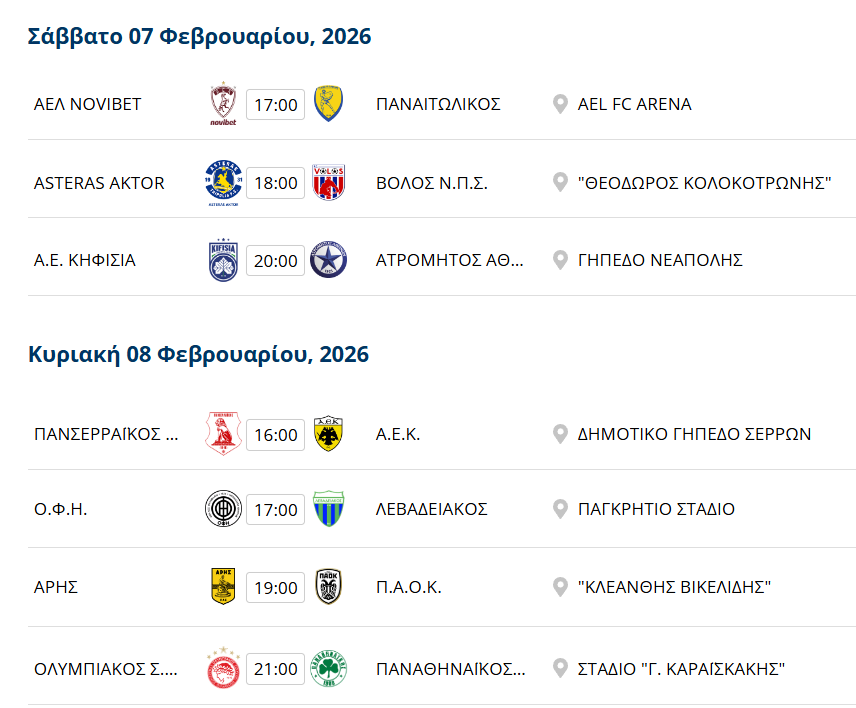Click the Levadiakos green-and-blue crest

point(328,509)
